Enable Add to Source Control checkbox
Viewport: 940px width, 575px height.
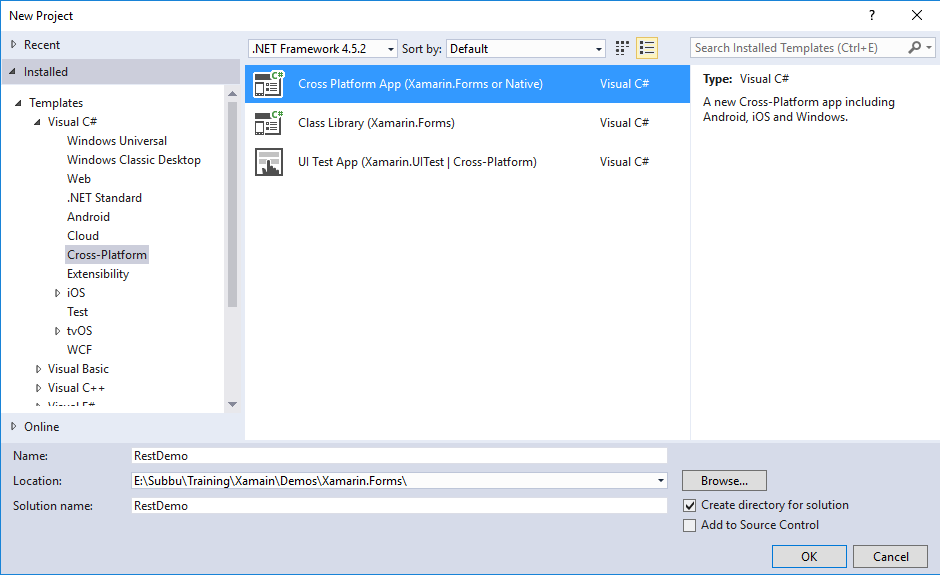point(689,525)
